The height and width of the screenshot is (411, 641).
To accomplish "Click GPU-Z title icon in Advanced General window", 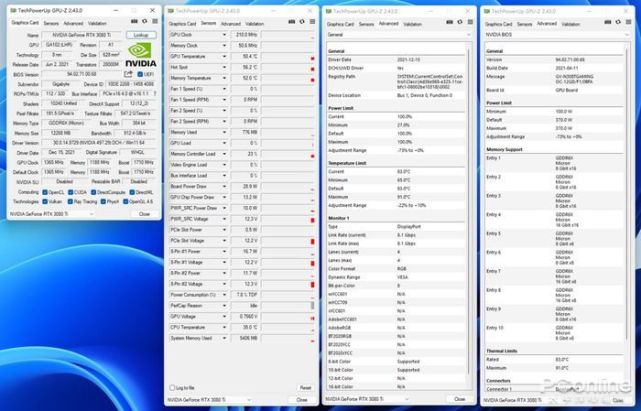I will [x=329, y=11].
